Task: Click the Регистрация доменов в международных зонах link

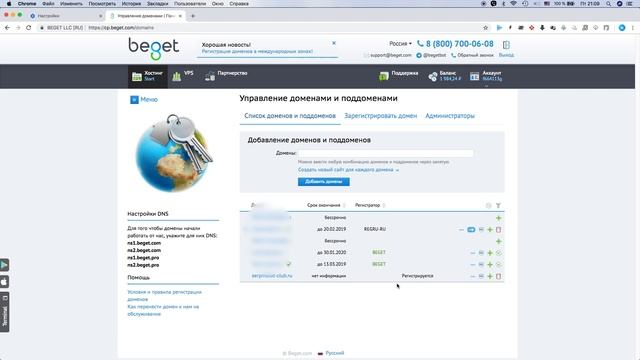Action: coord(257,51)
